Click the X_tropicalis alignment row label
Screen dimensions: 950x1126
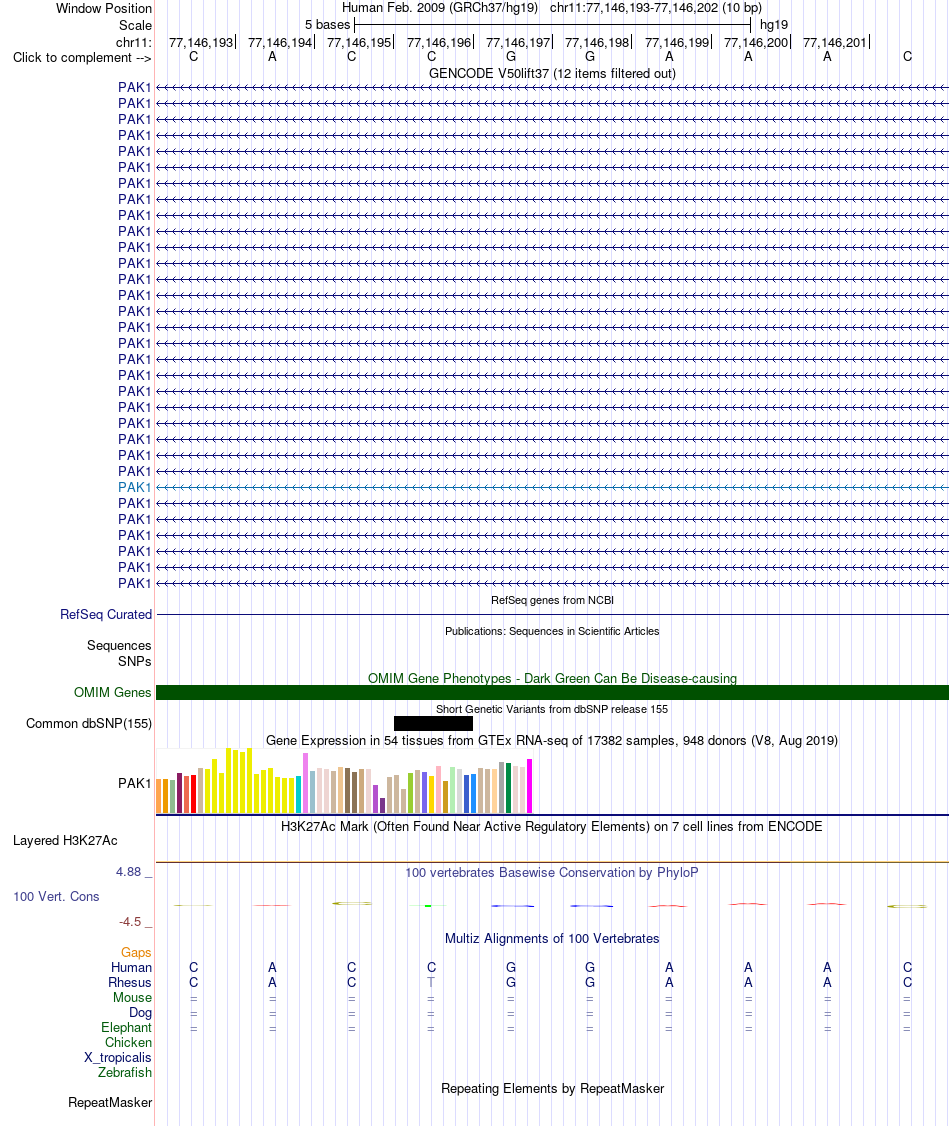(118, 1058)
